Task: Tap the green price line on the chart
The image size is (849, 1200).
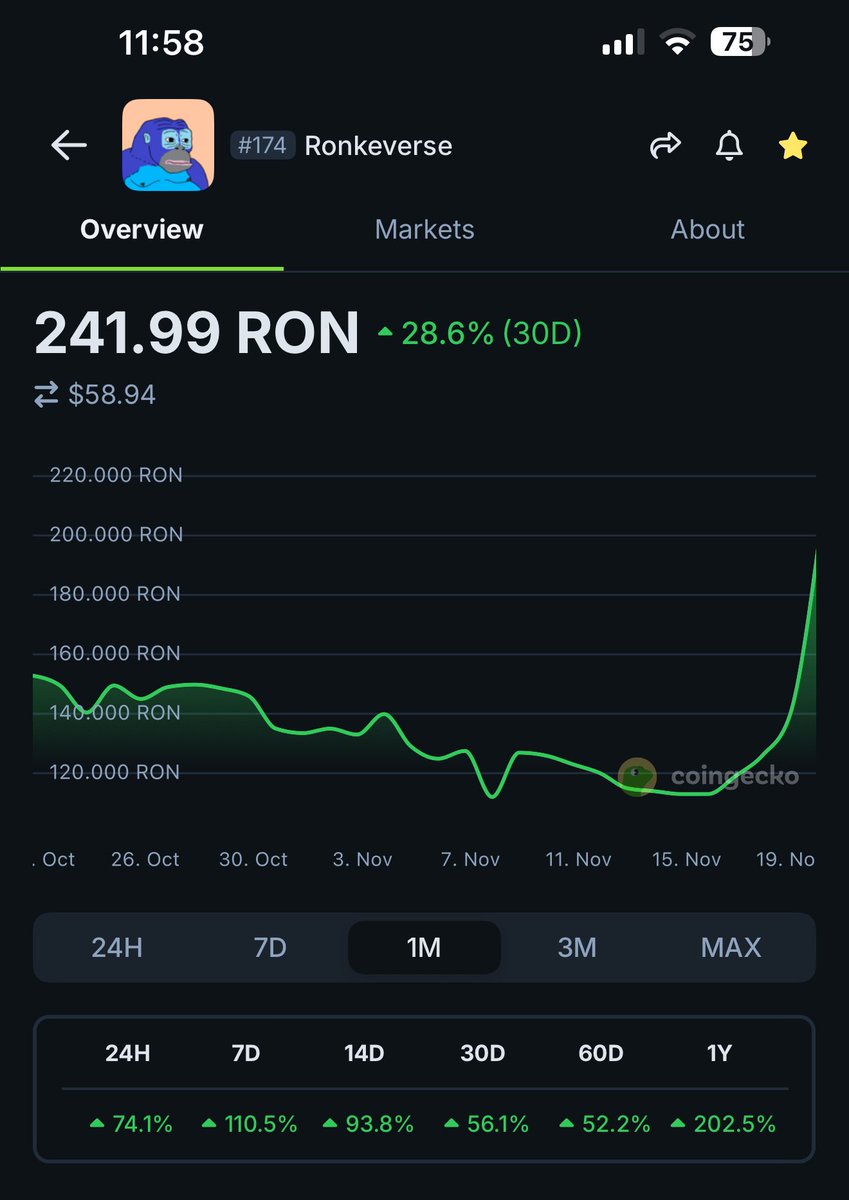Action: 300,730
